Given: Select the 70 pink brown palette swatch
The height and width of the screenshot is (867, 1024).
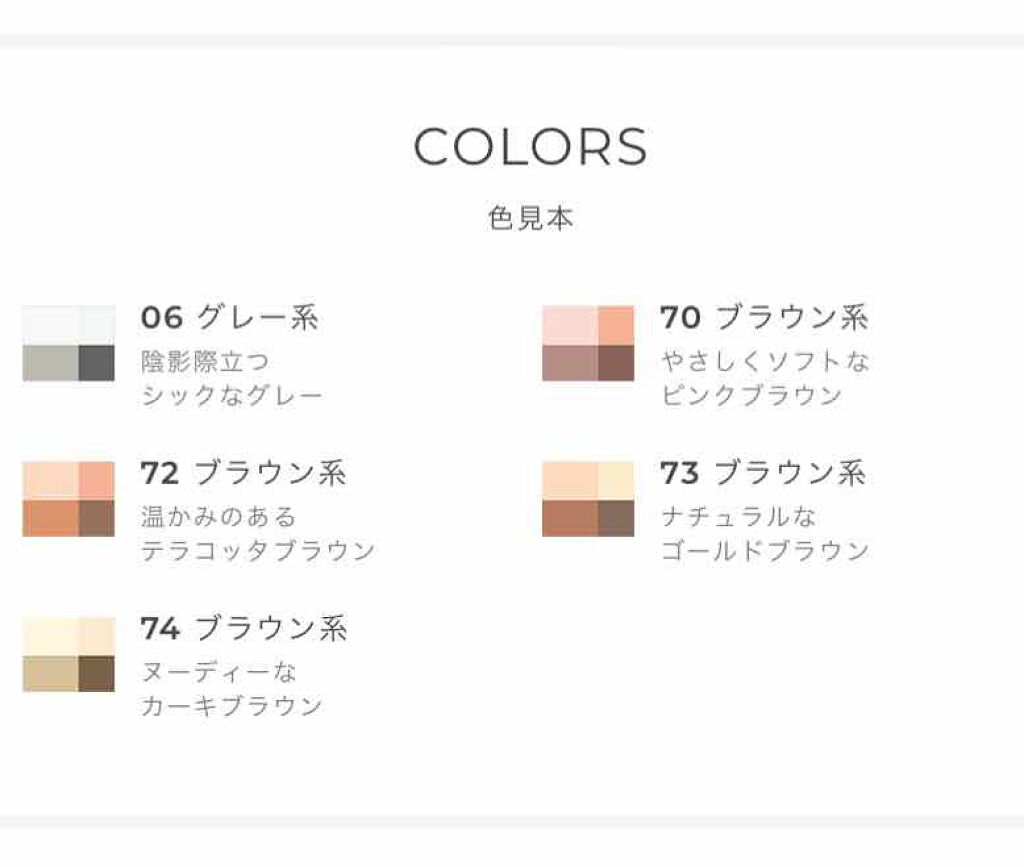Looking at the screenshot, I should tap(588, 343).
